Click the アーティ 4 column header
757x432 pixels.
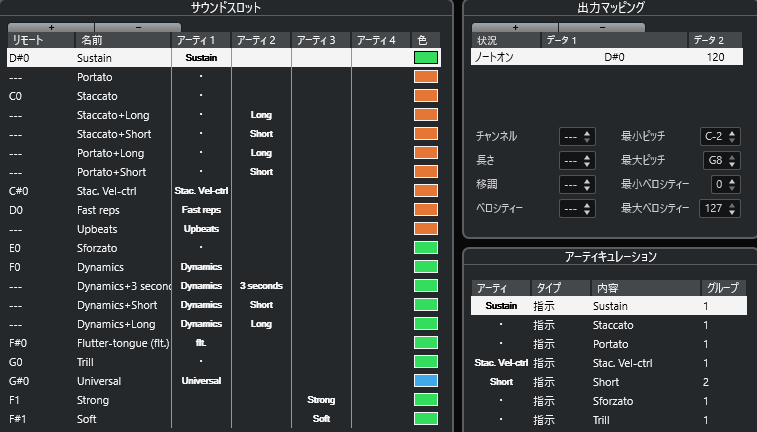coord(381,40)
